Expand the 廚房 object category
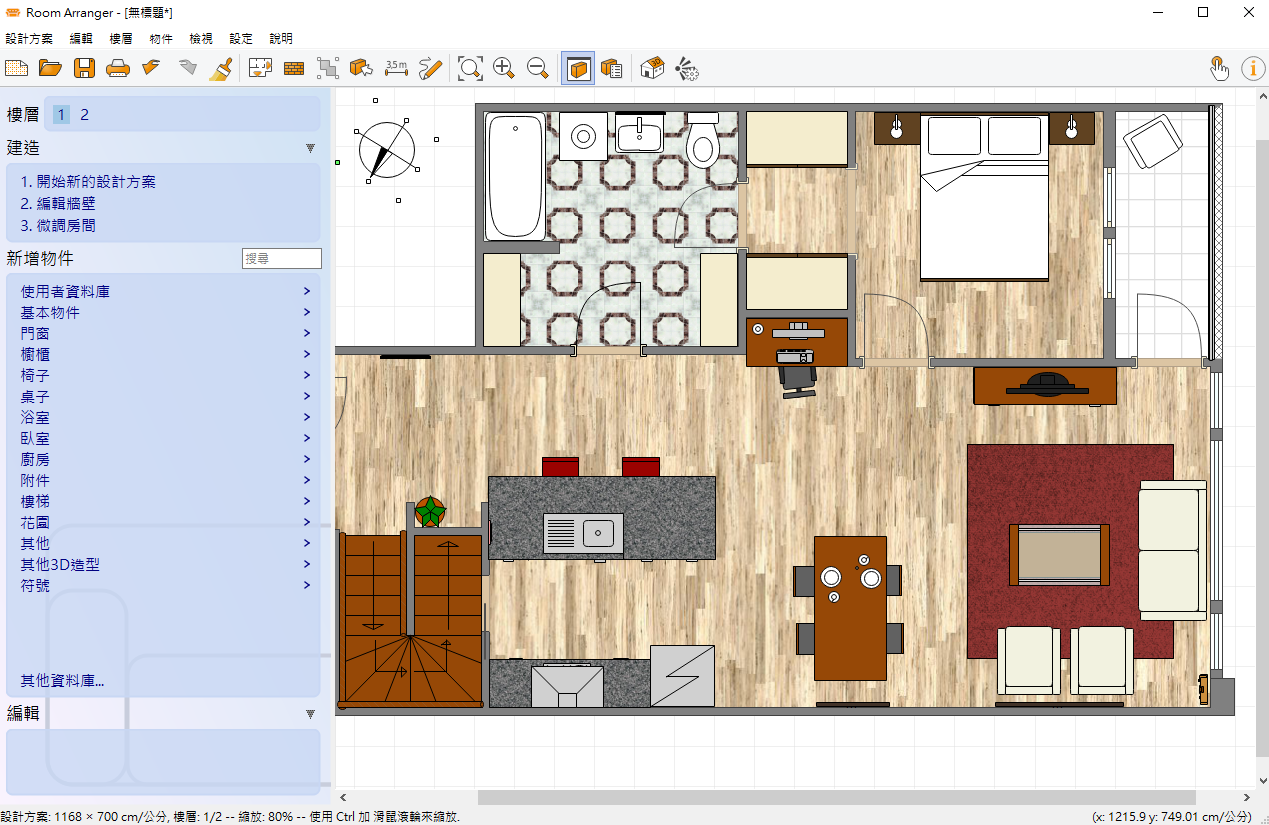1269x825 pixels. point(35,459)
